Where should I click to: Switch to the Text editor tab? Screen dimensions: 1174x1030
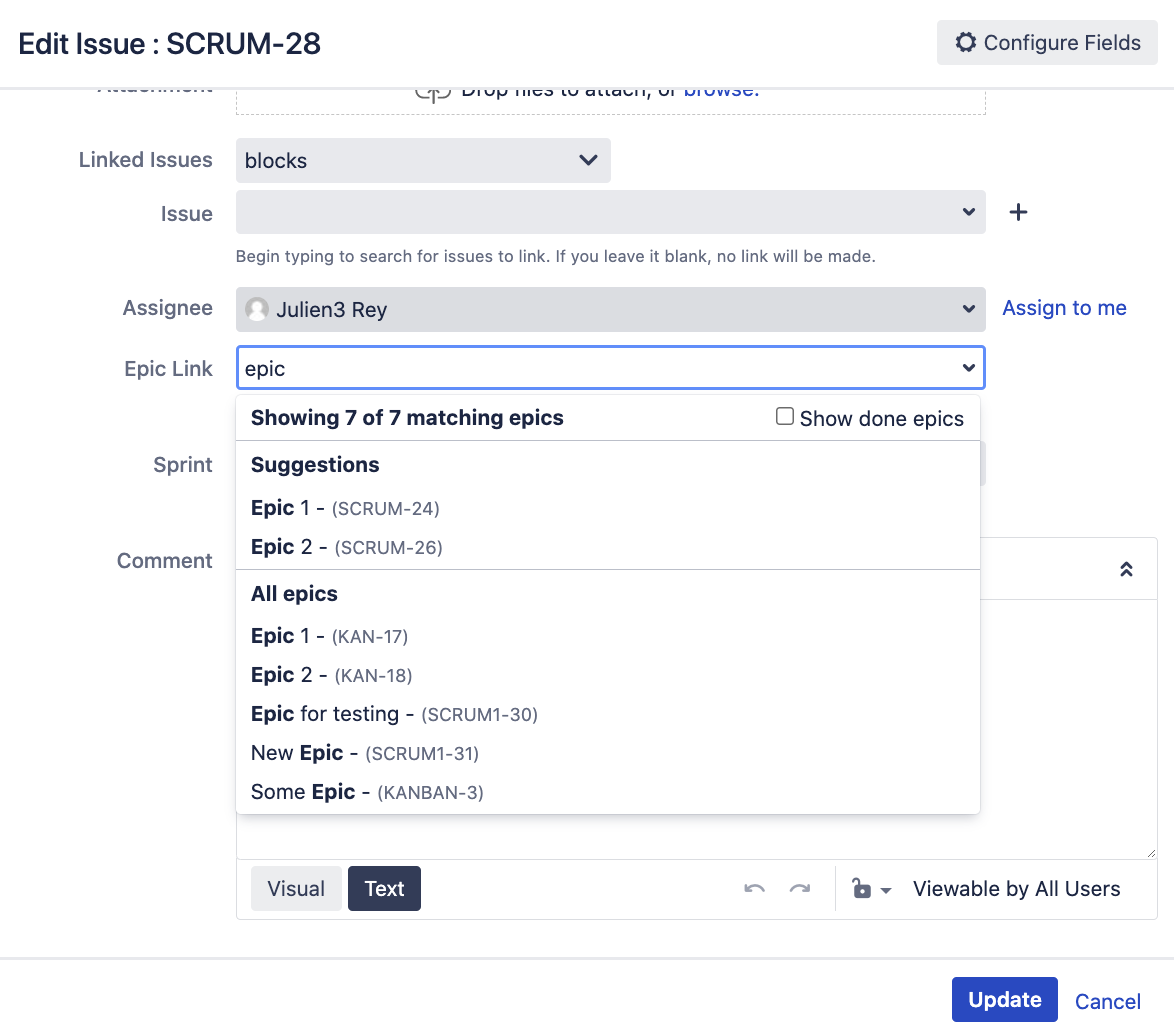(x=384, y=888)
